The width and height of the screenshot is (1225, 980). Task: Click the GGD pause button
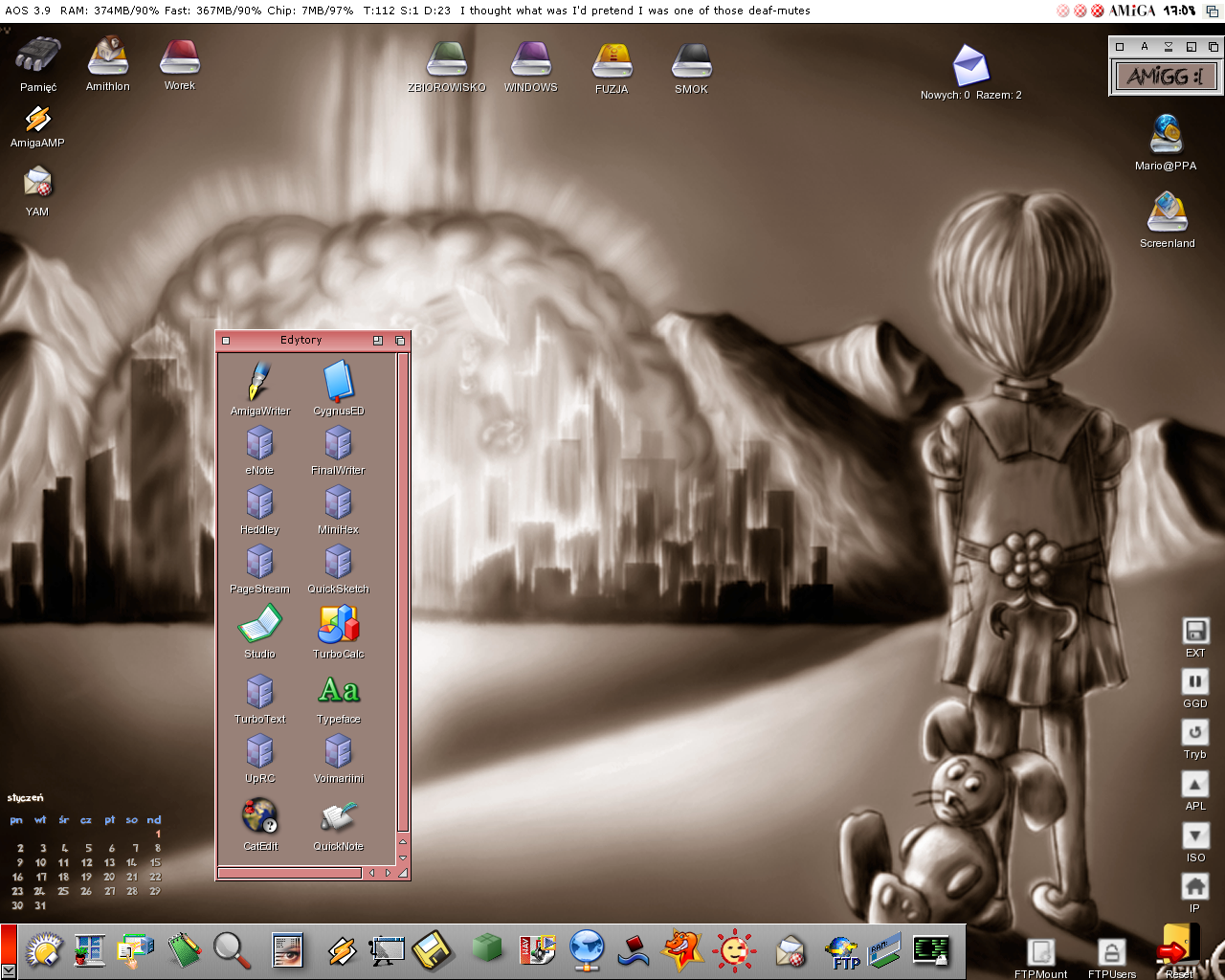click(1195, 681)
